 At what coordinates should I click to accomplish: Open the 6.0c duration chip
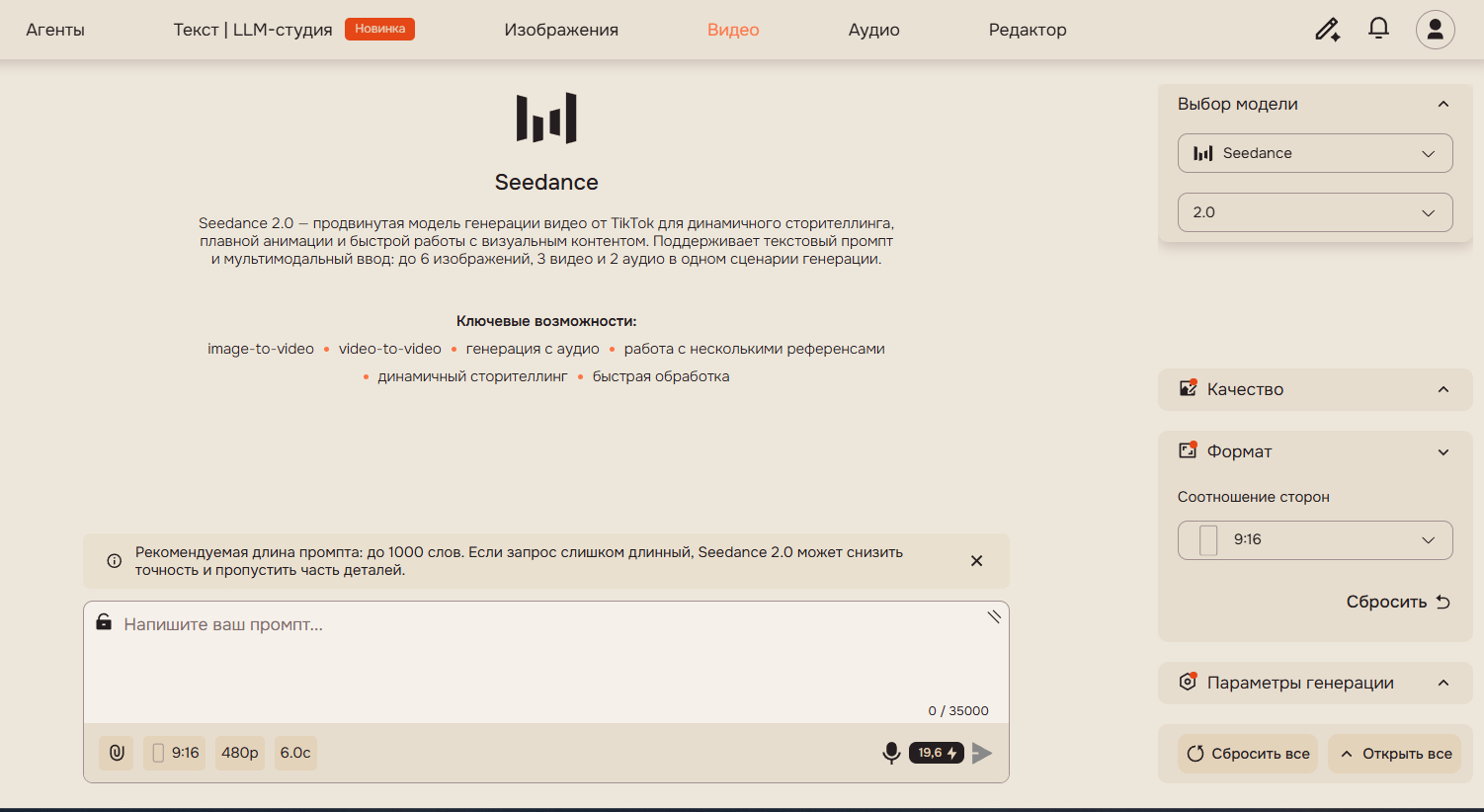click(x=295, y=753)
